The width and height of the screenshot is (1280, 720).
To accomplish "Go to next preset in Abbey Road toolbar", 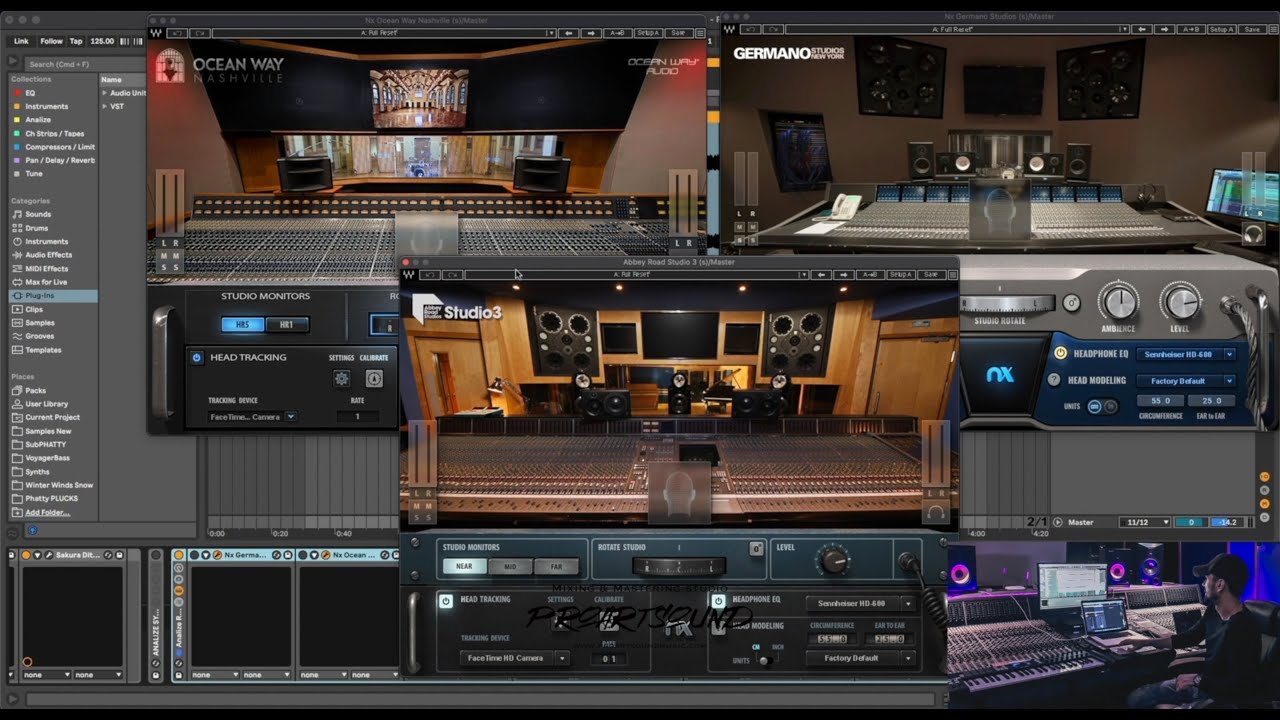I will point(843,274).
